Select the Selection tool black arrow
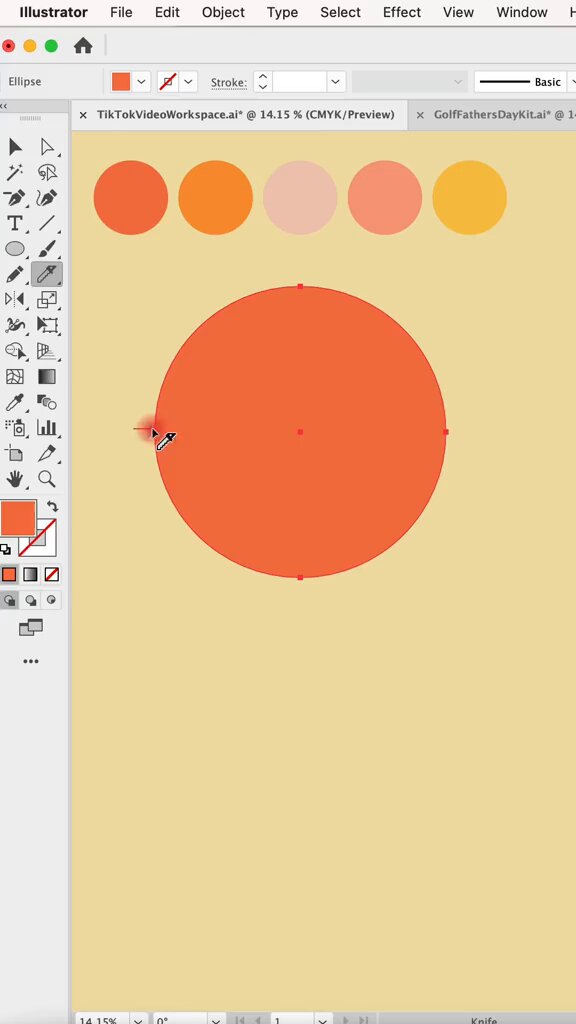 coord(15,146)
